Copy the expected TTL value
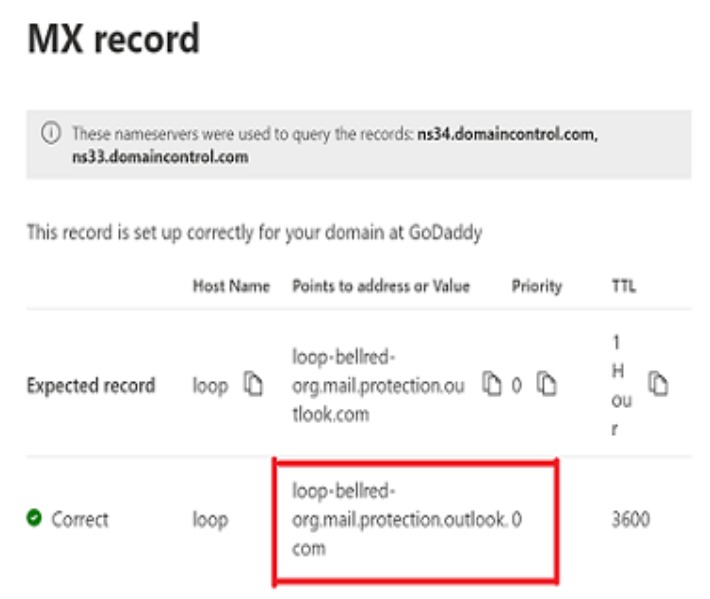The width and height of the screenshot is (710, 599). 657,384
